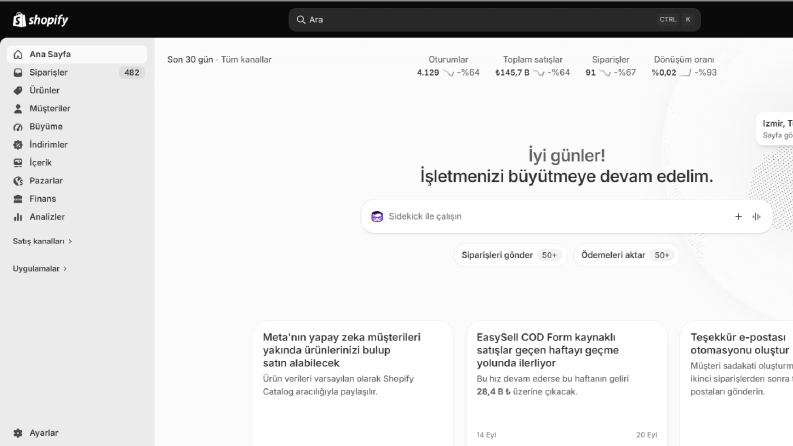Click the Dönüşüm oranı metric
793x446 pixels.
[684, 66]
